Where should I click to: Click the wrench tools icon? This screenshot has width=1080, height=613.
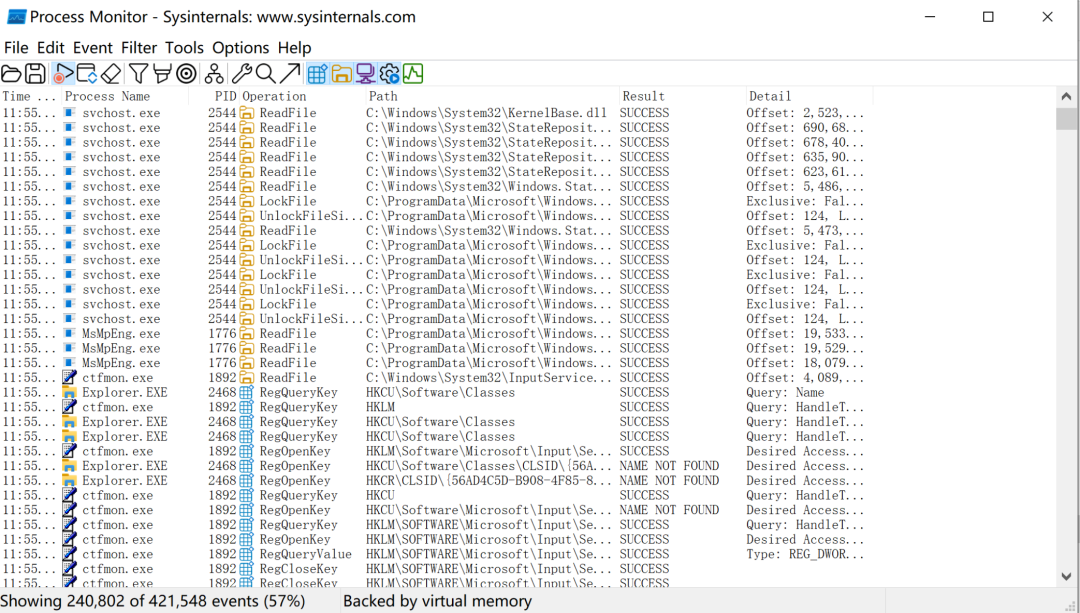(x=241, y=74)
